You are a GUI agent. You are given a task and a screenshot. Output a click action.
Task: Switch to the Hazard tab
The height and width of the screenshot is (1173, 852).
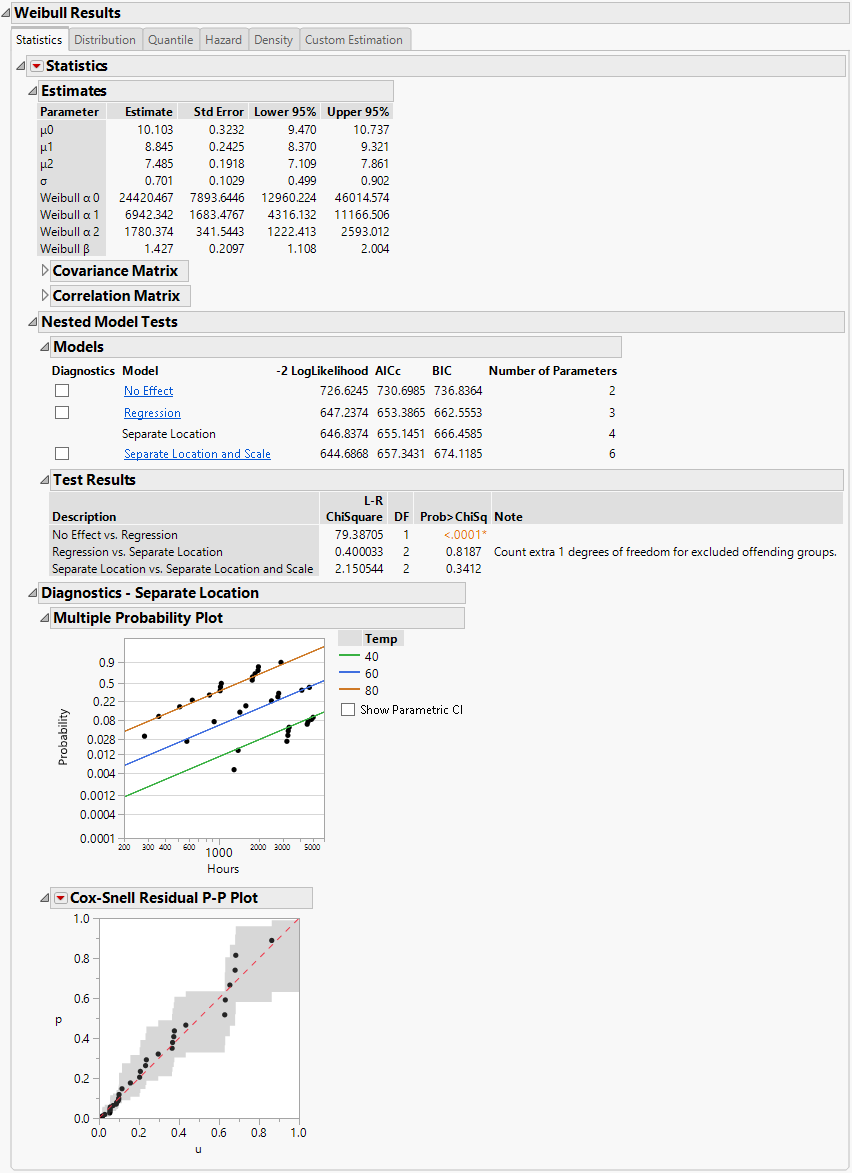223,40
